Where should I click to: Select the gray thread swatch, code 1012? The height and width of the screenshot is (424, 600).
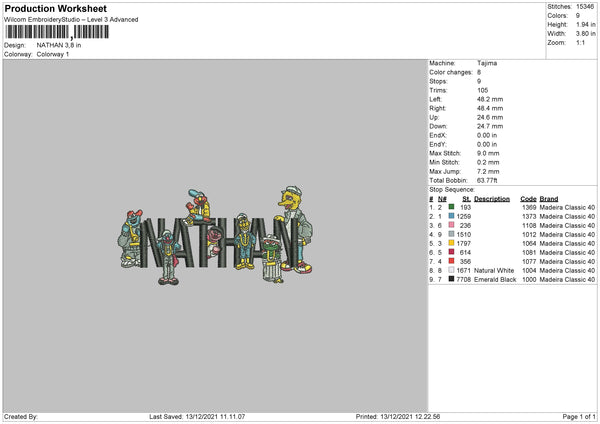pyautogui.click(x=452, y=234)
